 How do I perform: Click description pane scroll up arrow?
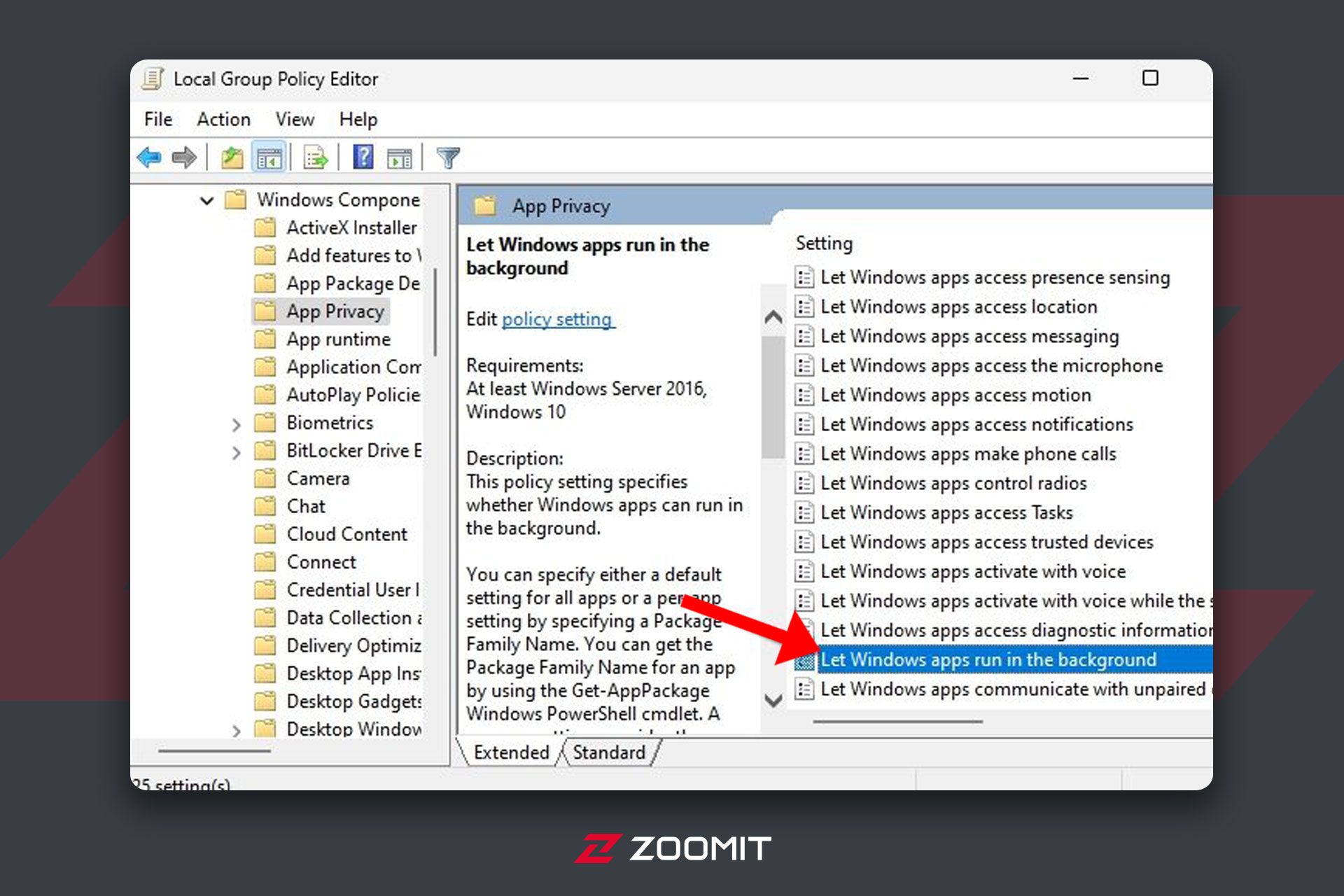(x=773, y=317)
